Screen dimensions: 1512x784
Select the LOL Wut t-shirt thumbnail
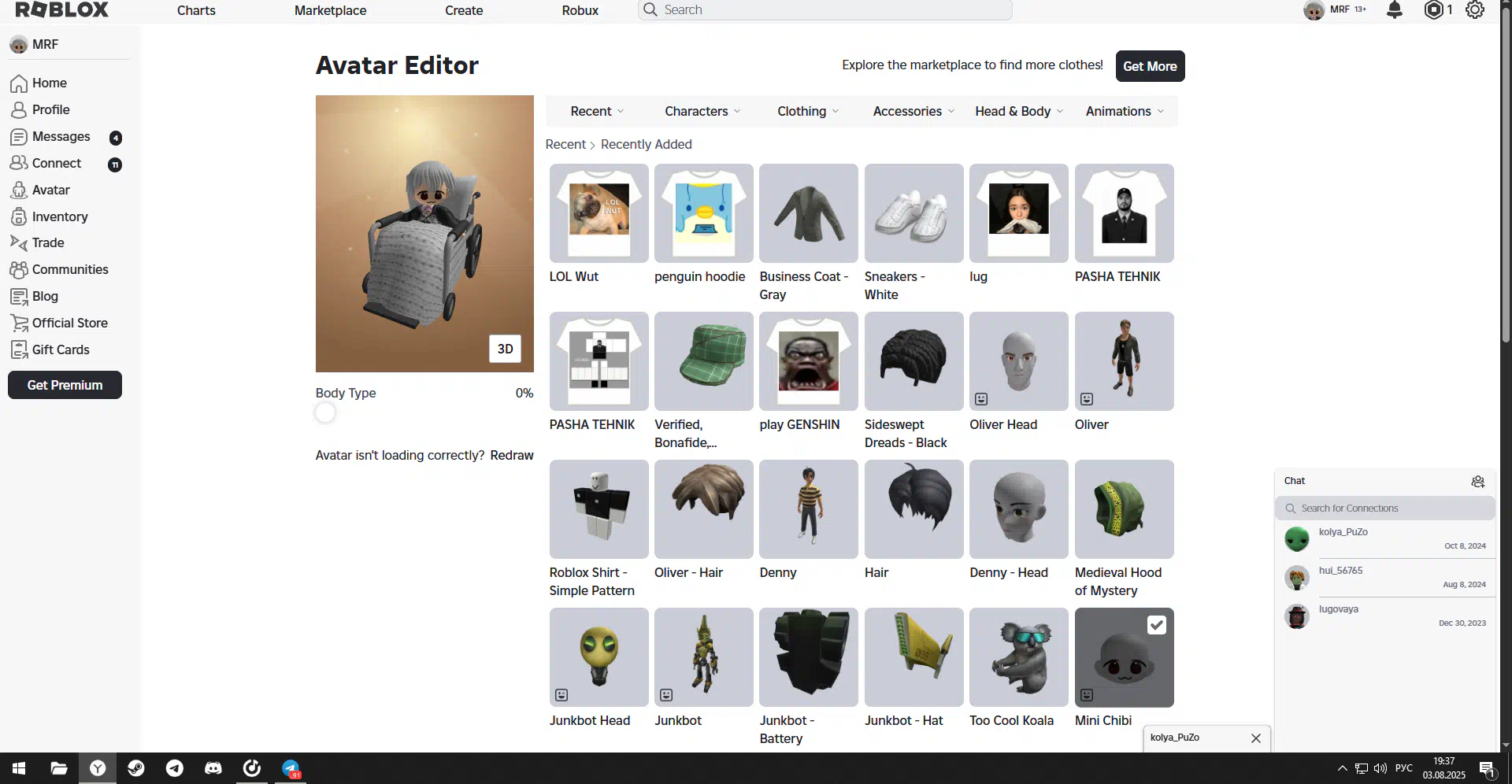598,213
